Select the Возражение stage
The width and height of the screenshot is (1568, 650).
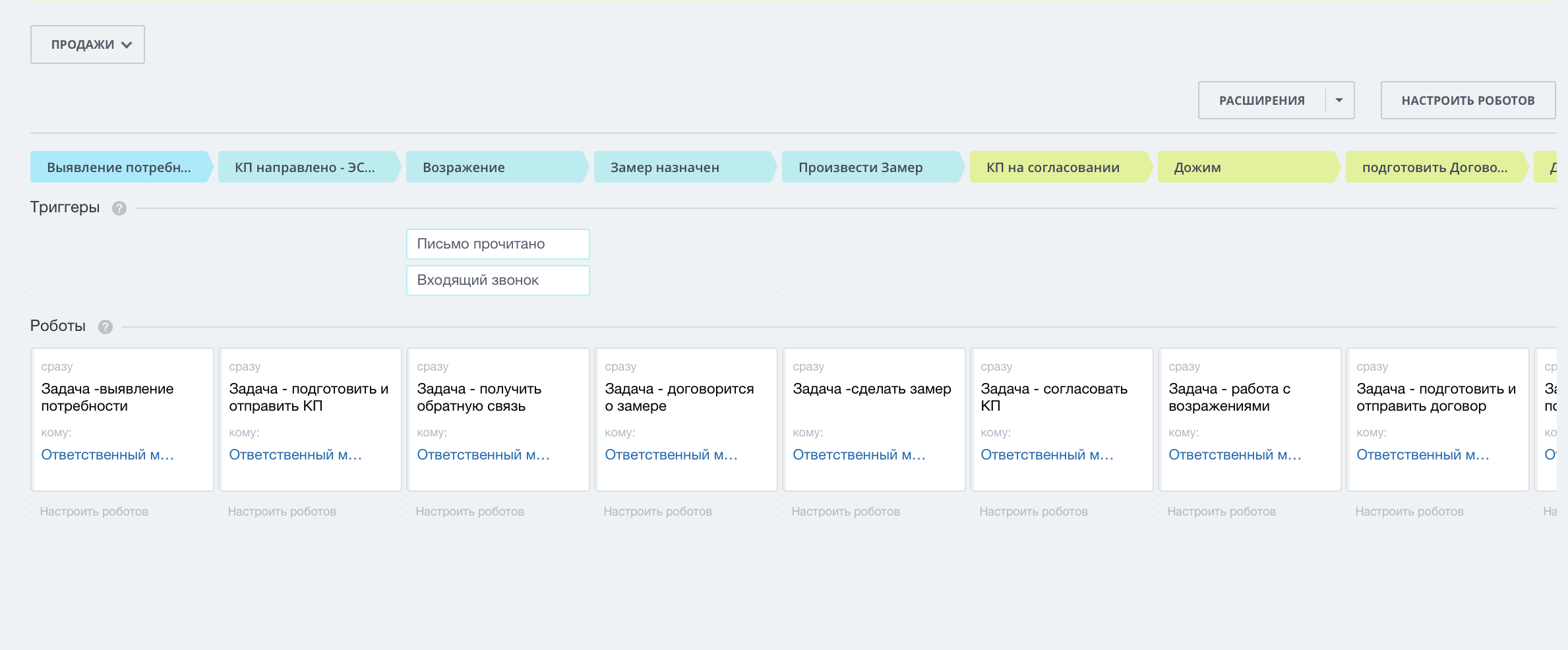point(495,167)
